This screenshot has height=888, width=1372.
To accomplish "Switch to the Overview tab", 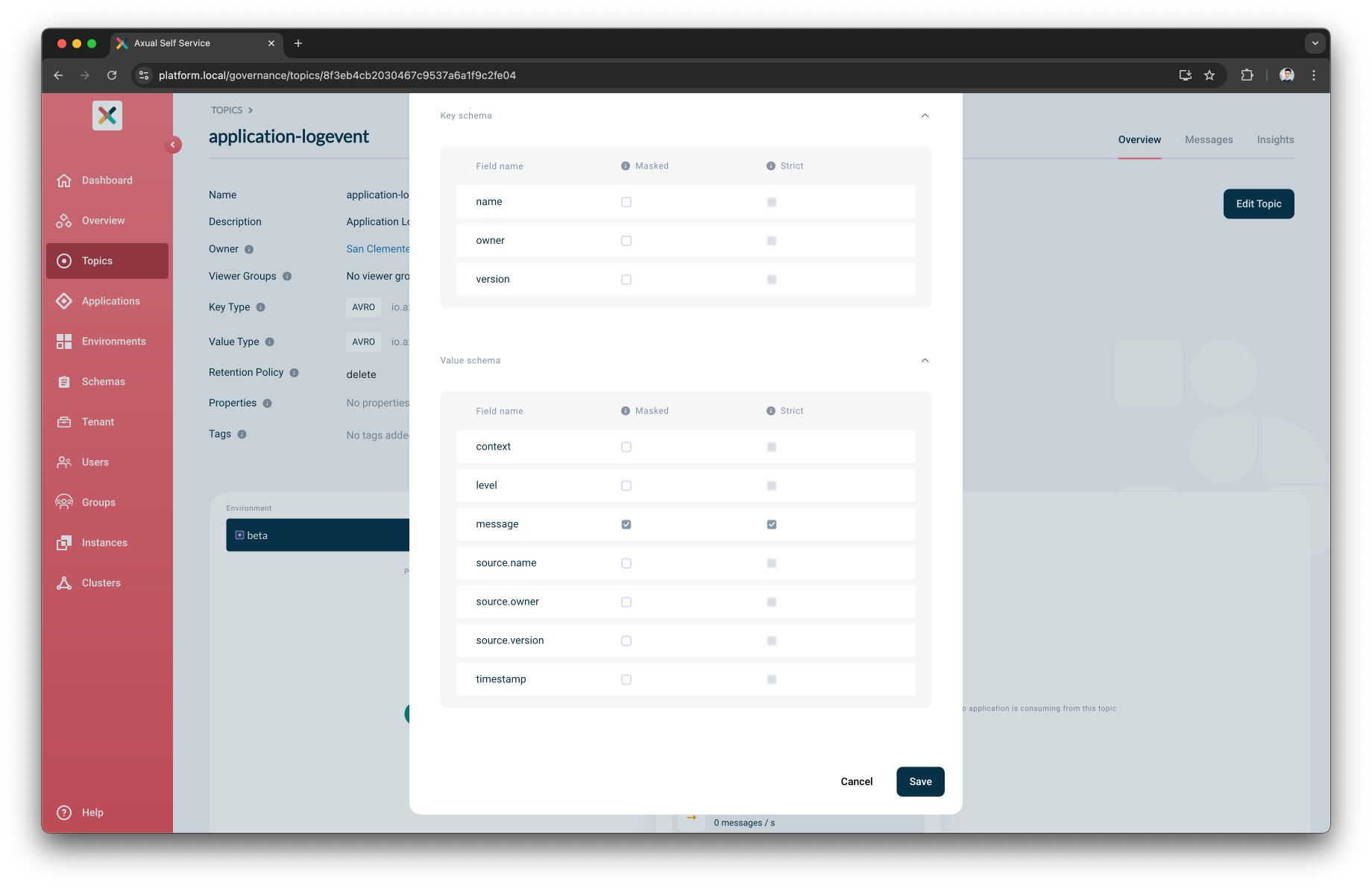I will pyautogui.click(x=1139, y=140).
